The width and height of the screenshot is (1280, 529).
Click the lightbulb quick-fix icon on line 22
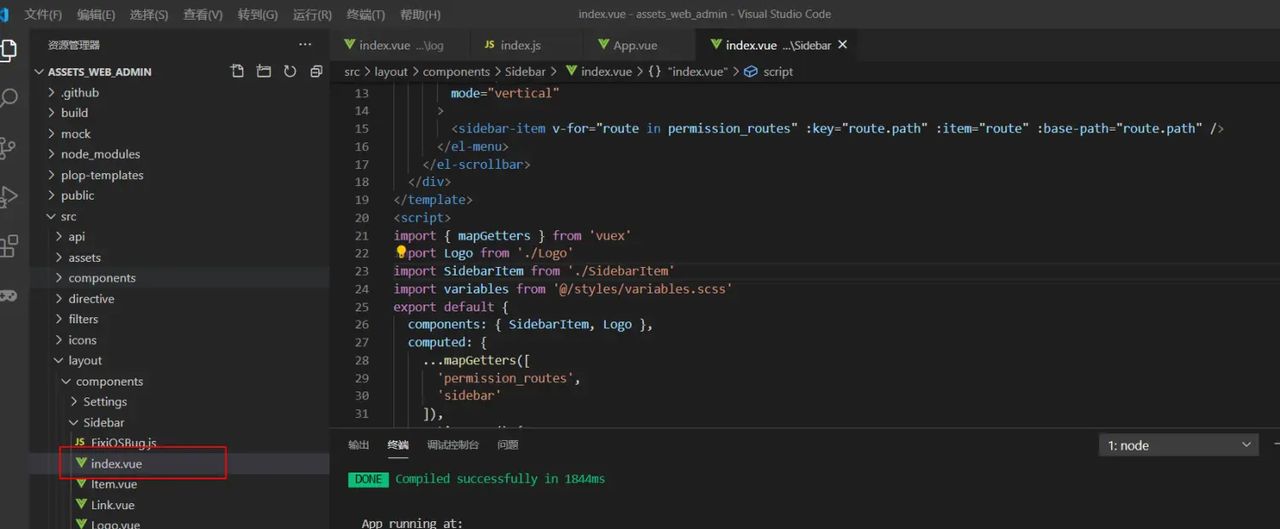[x=401, y=253]
